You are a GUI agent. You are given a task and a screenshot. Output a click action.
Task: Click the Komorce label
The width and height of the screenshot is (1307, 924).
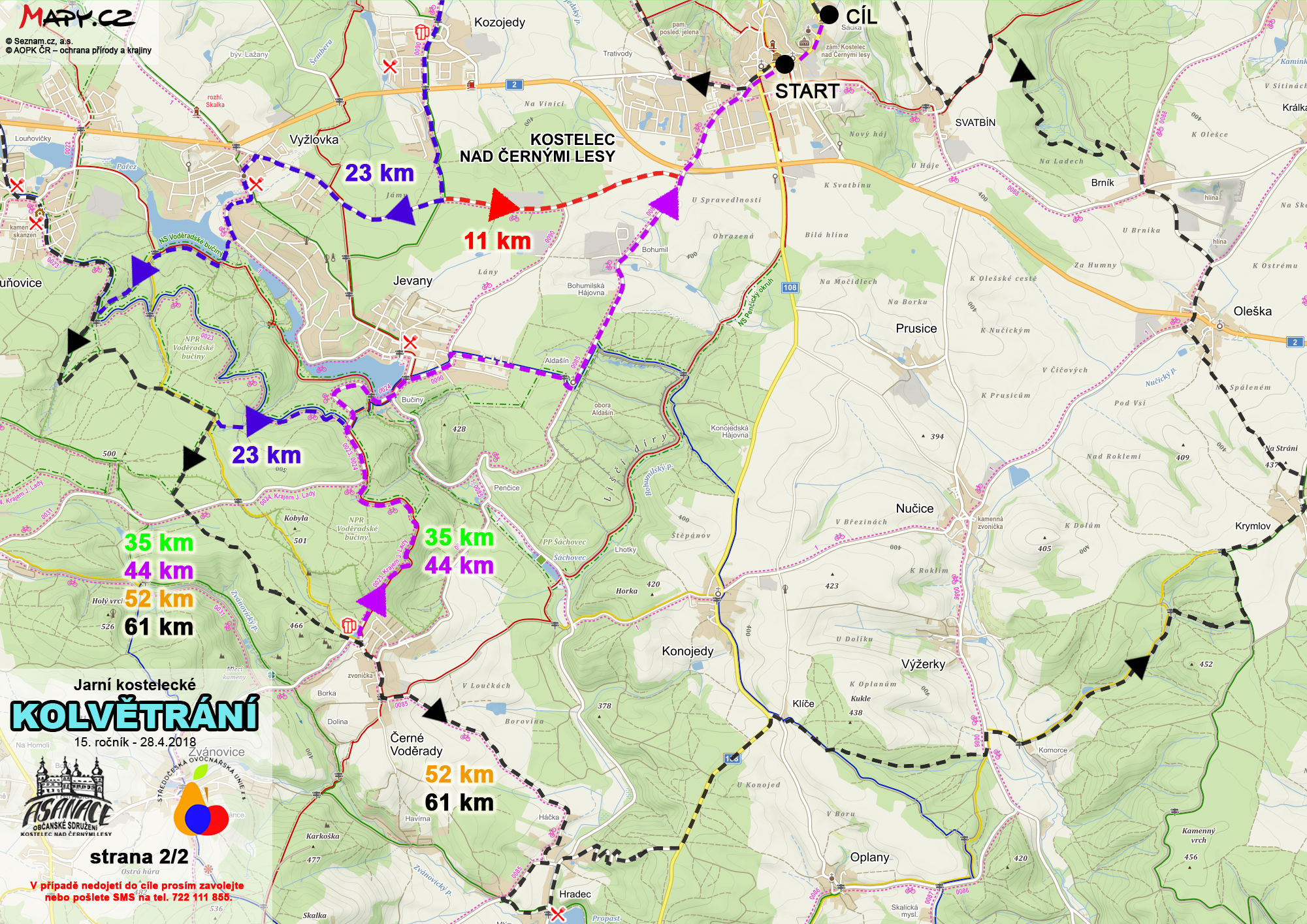click(1053, 750)
